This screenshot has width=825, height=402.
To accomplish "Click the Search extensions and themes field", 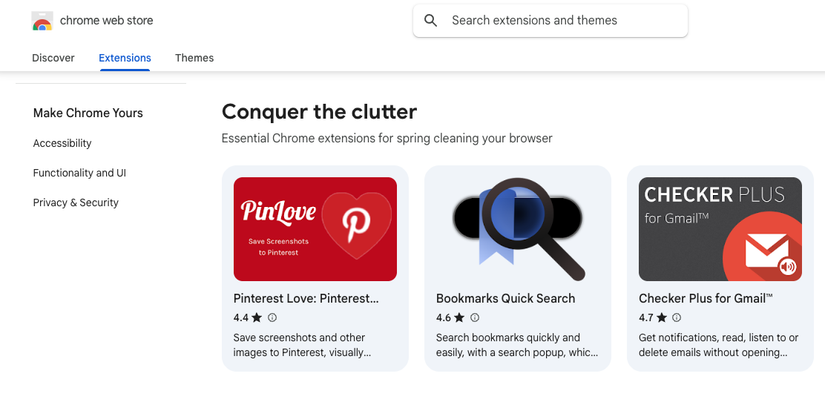I will [x=560, y=21].
